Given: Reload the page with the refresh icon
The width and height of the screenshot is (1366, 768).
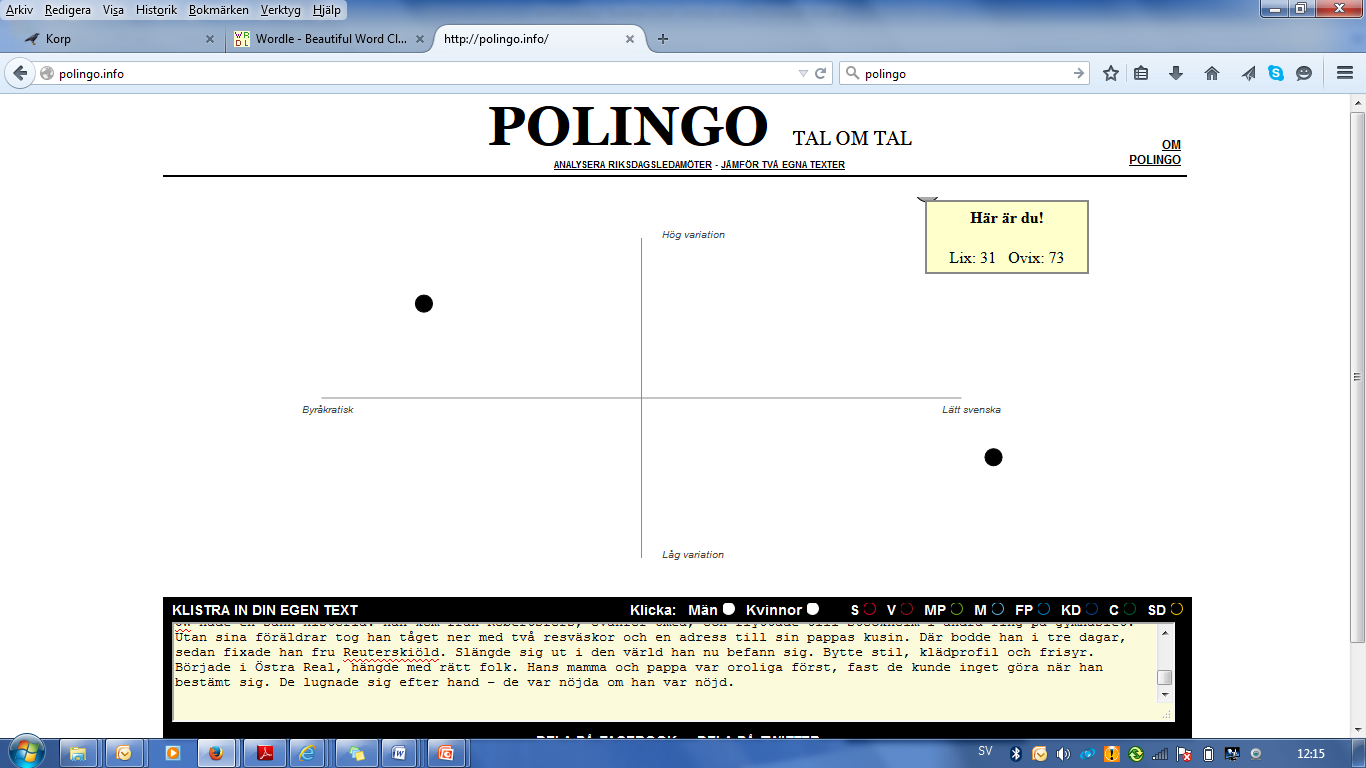Looking at the screenshot, I should tap(821, 73).
